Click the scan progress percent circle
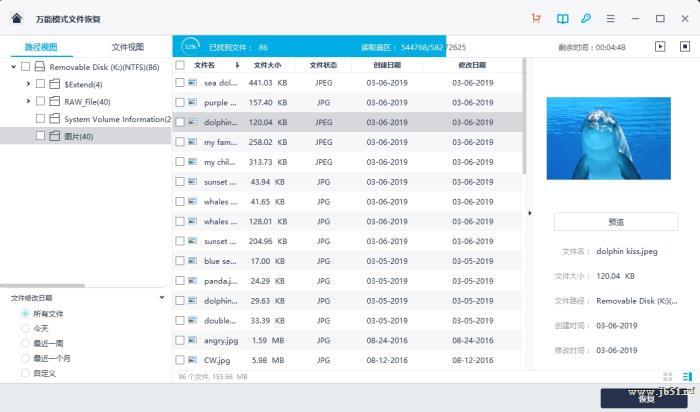Screen dimensions: 700x412 (191, 46)
